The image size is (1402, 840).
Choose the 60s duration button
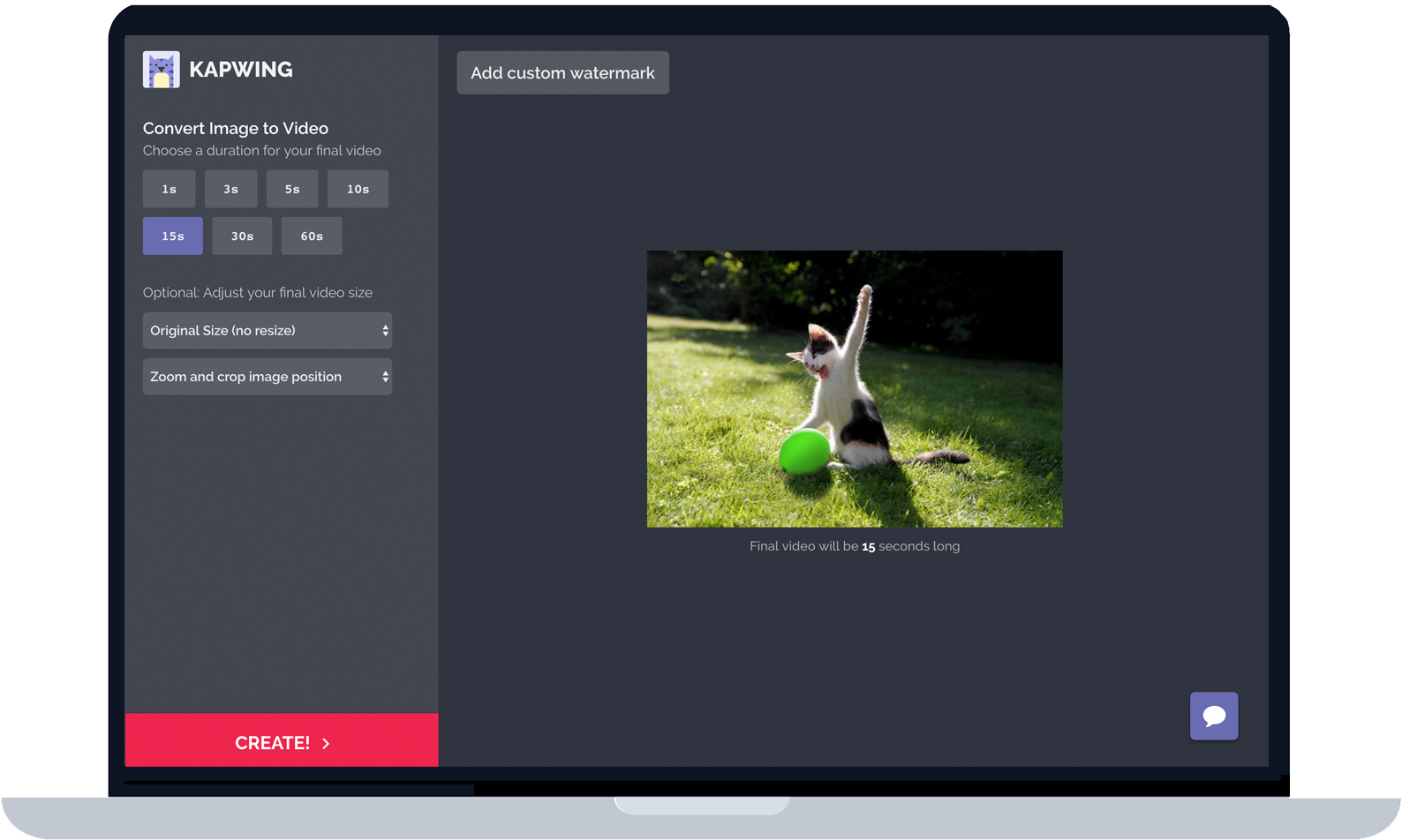[312, 236]
